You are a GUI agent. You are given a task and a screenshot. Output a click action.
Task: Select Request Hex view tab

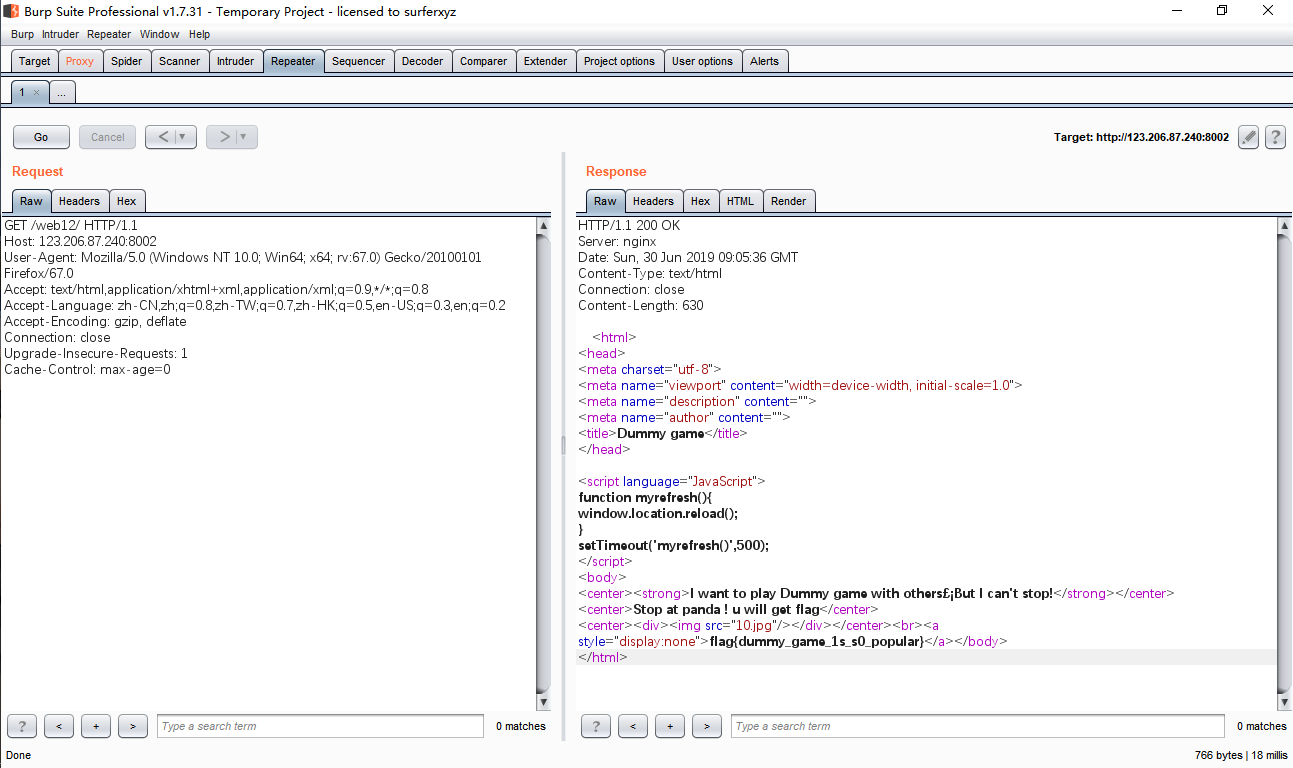(127, 201)
